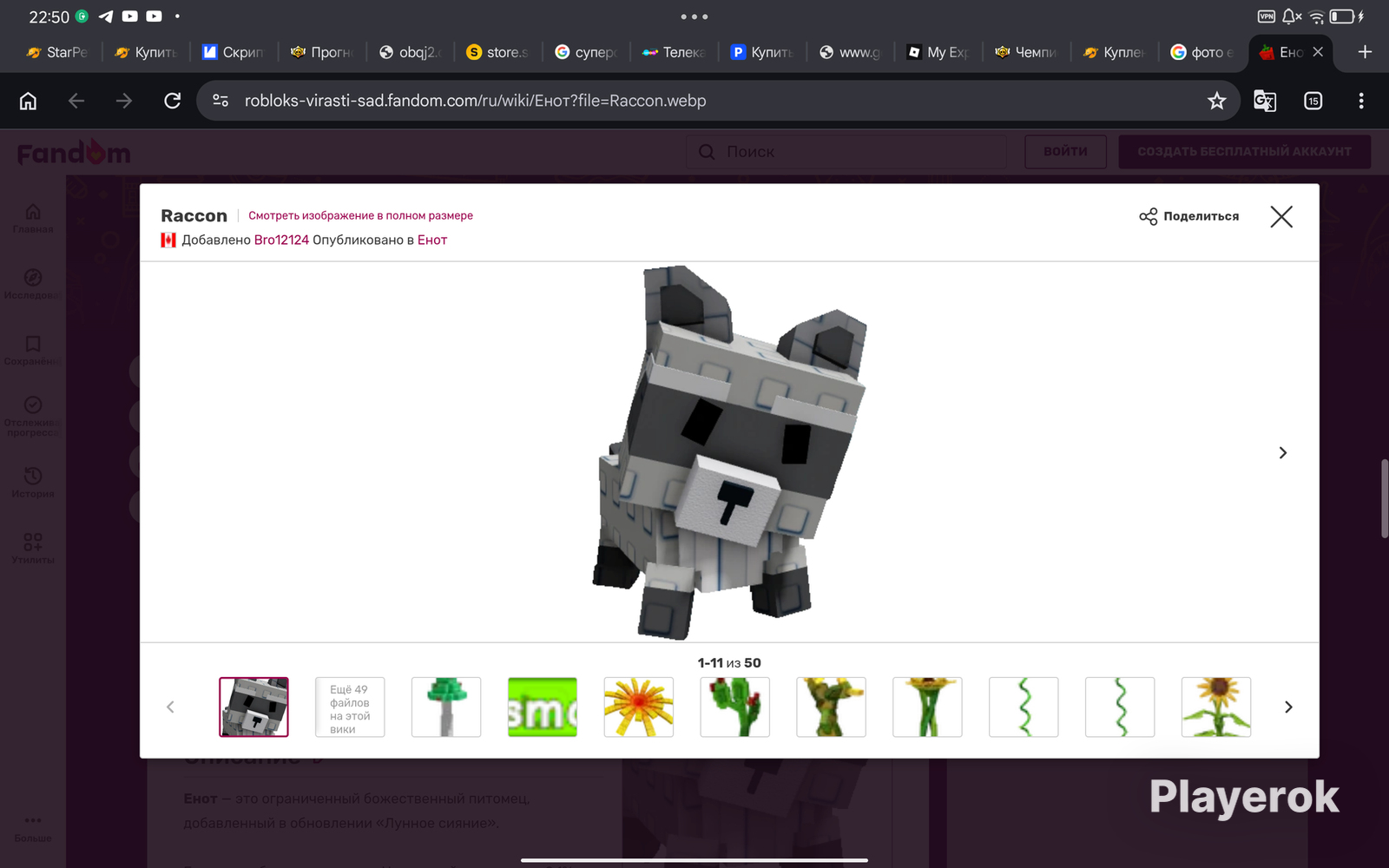Open Исследовать in Fandom sidebar

(33, 284)
